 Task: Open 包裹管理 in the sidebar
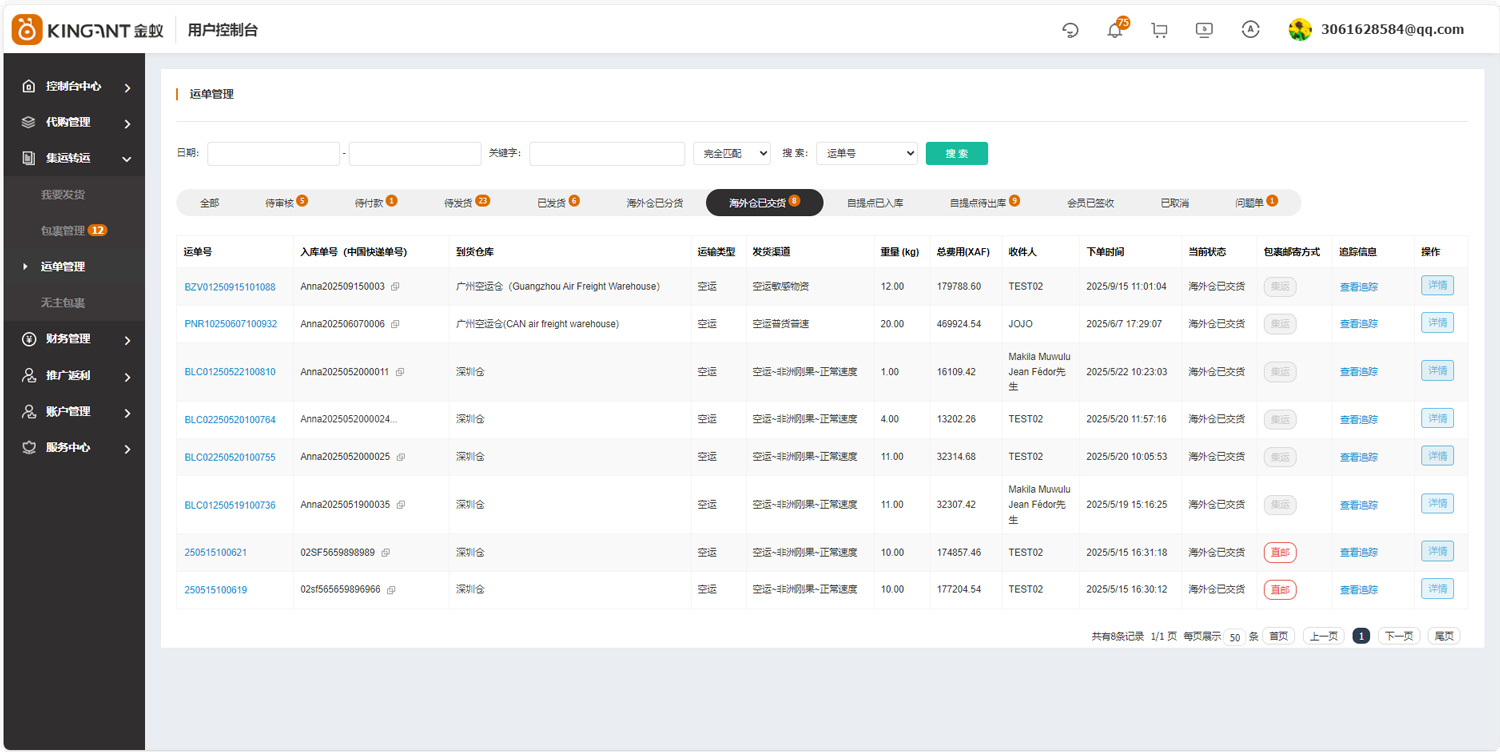pos(63,231)
